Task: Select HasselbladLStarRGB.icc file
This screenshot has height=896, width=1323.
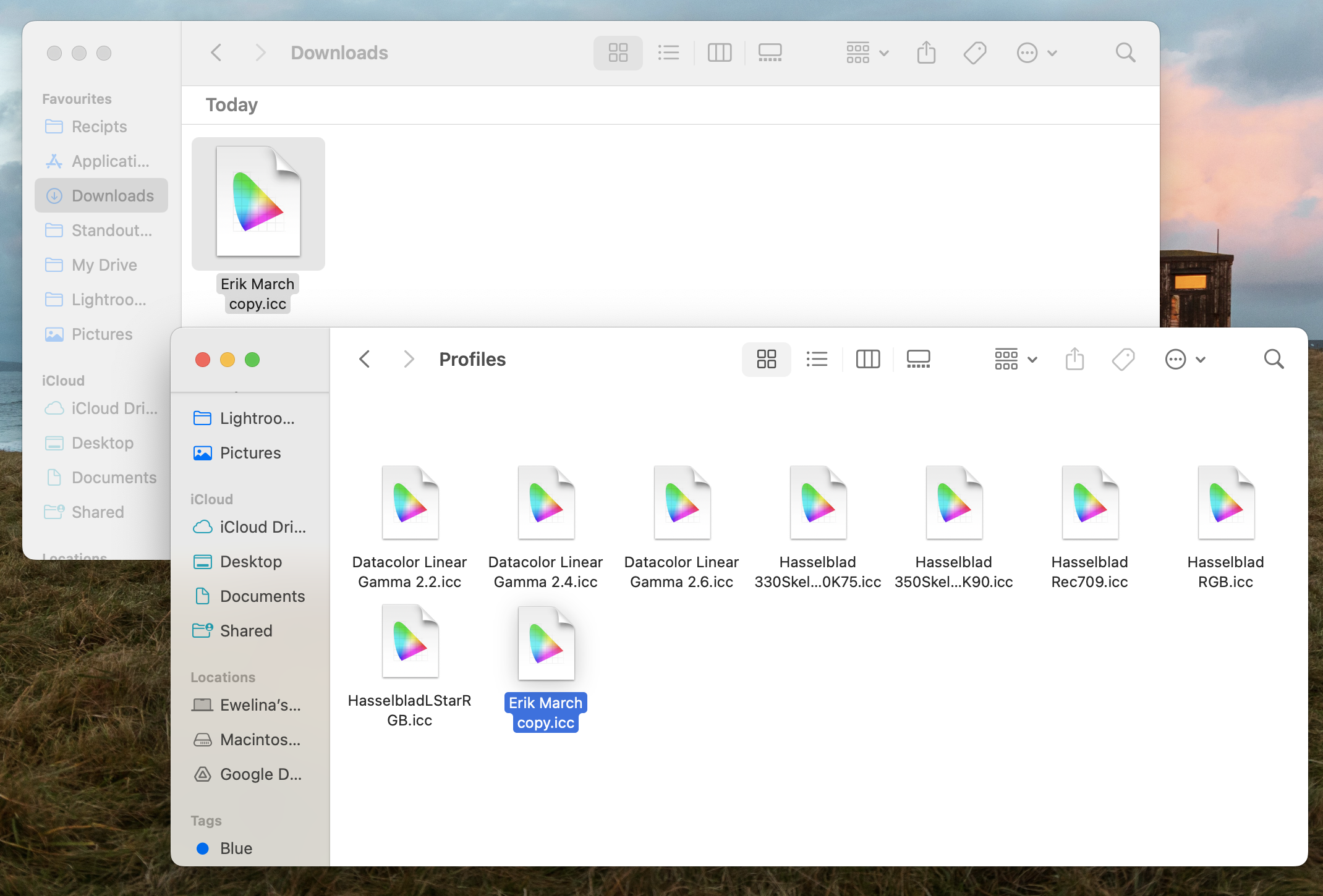Action: (x=410, y=667)
